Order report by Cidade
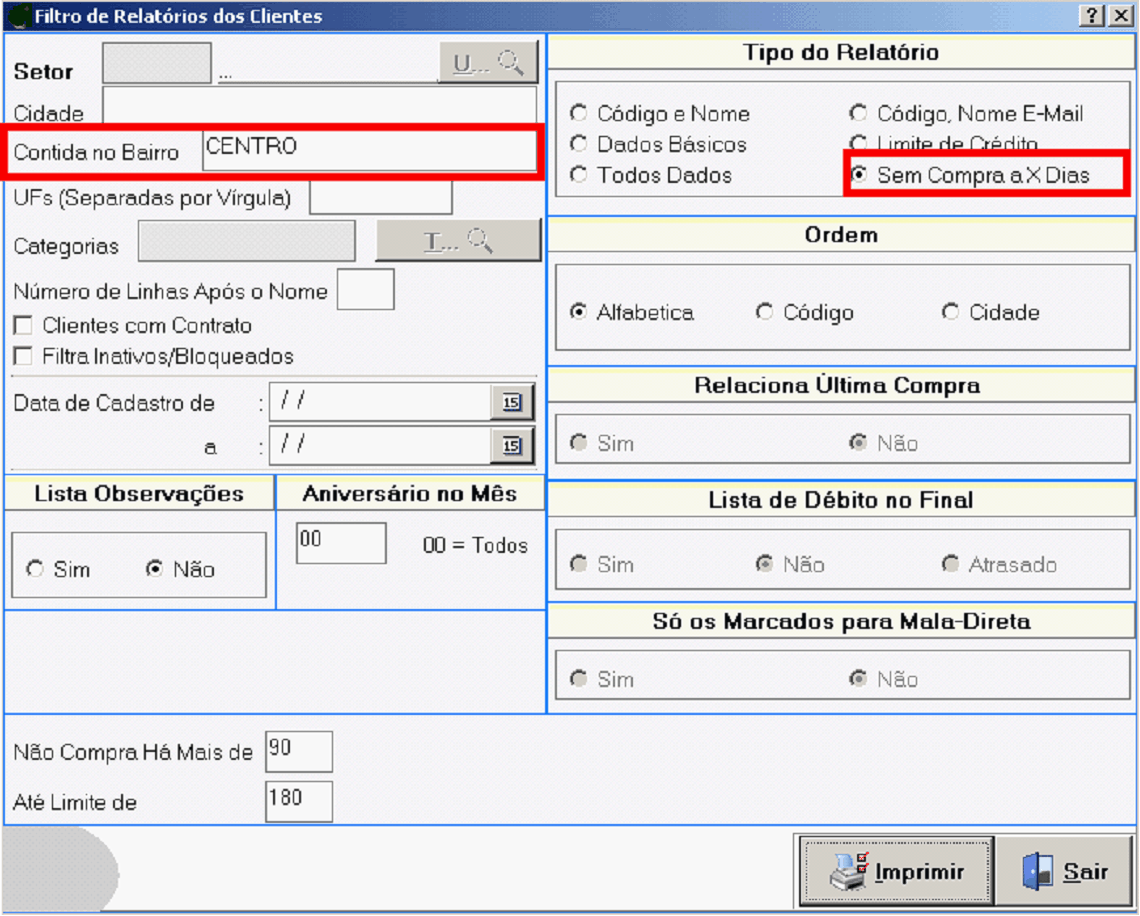Screen dimensions: 1140x916 pyautogui.click(x=951, y=312)
